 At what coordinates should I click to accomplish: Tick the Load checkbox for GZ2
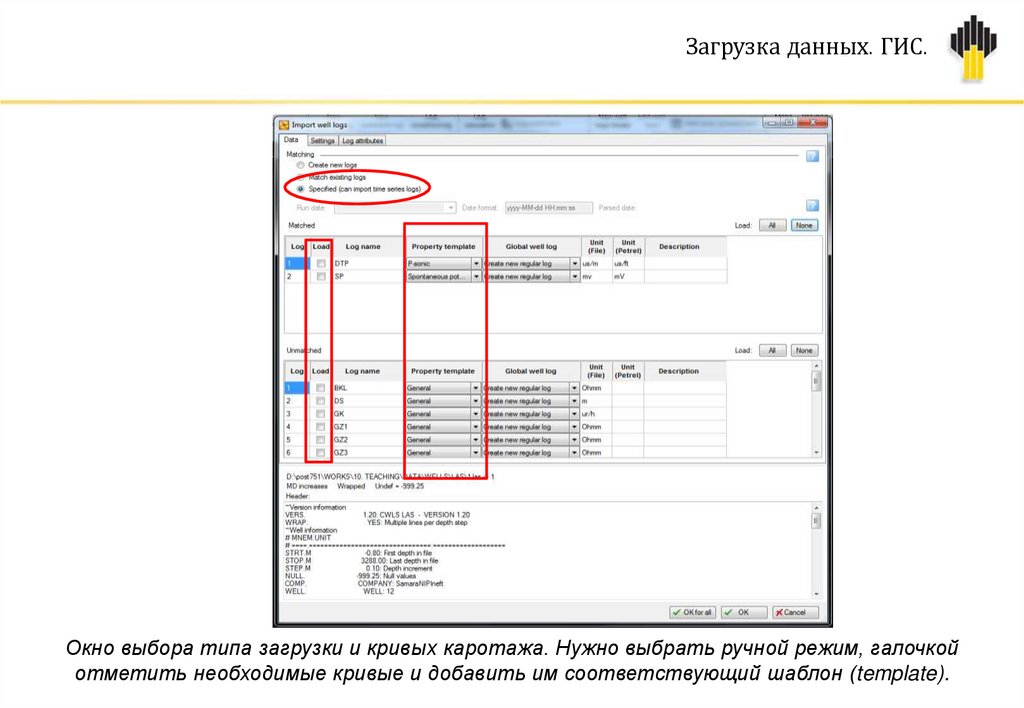tap(320, 440)
